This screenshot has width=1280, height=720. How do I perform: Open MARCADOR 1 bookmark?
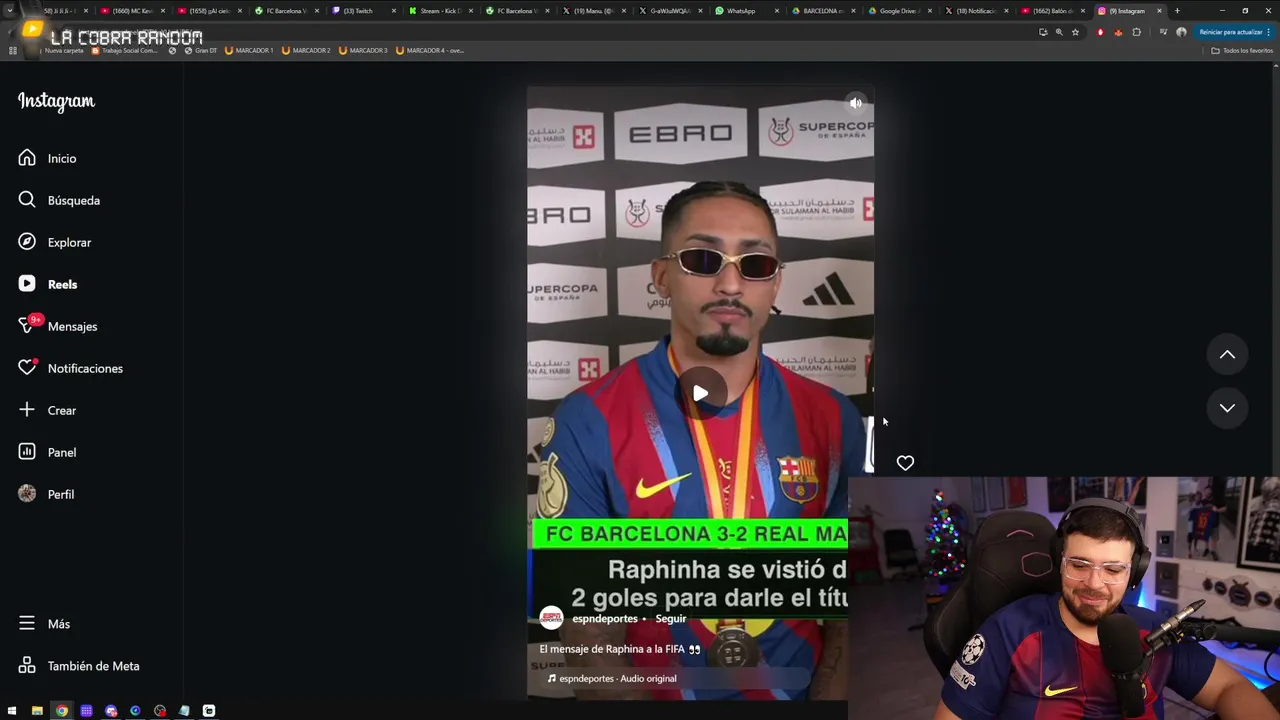click(x=249, y=50)
